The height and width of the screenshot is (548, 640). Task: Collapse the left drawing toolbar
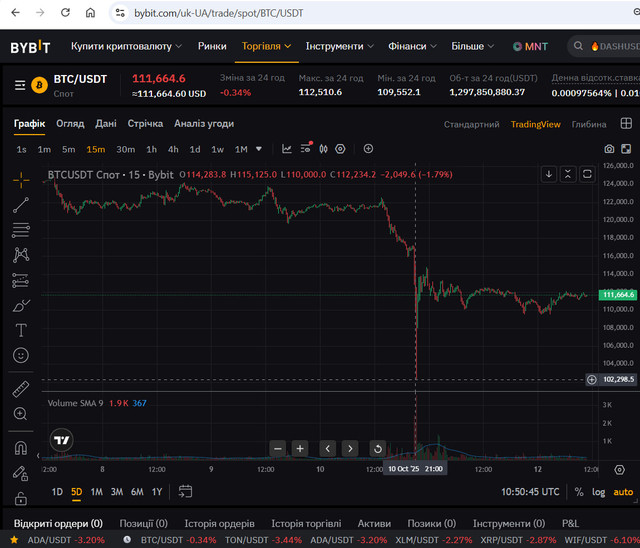(x=38, y=455)
